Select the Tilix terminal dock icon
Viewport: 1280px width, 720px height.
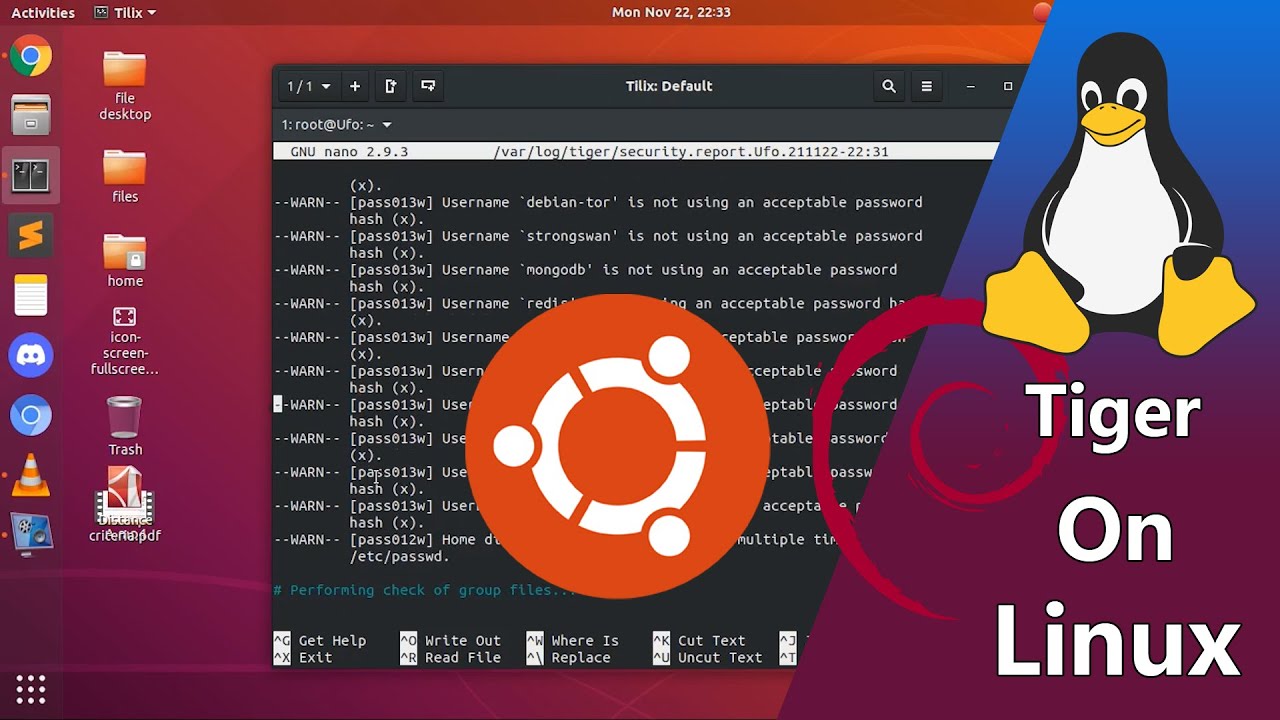[x=31, y=177]
